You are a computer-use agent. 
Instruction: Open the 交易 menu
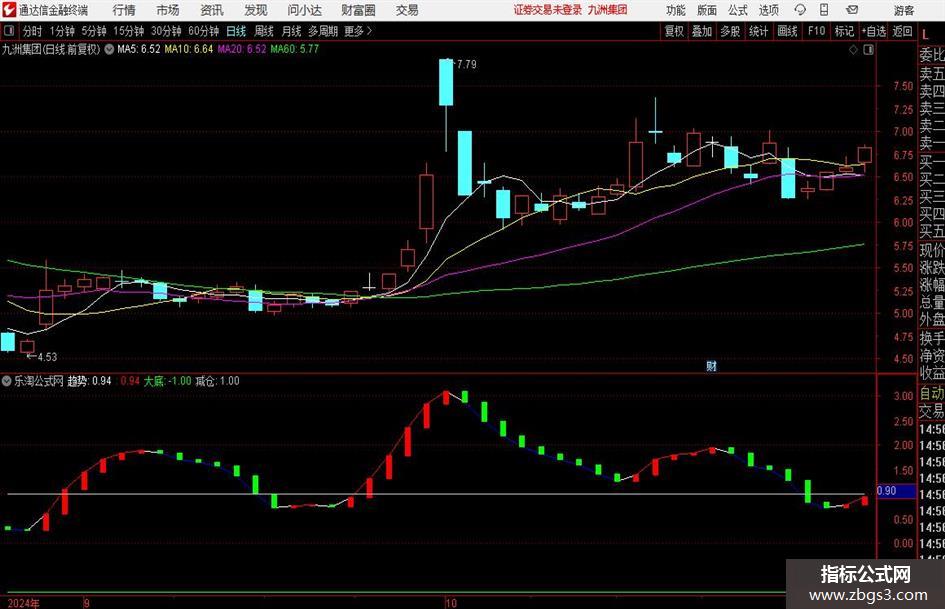pyautogui.click(x=407, y=10)
